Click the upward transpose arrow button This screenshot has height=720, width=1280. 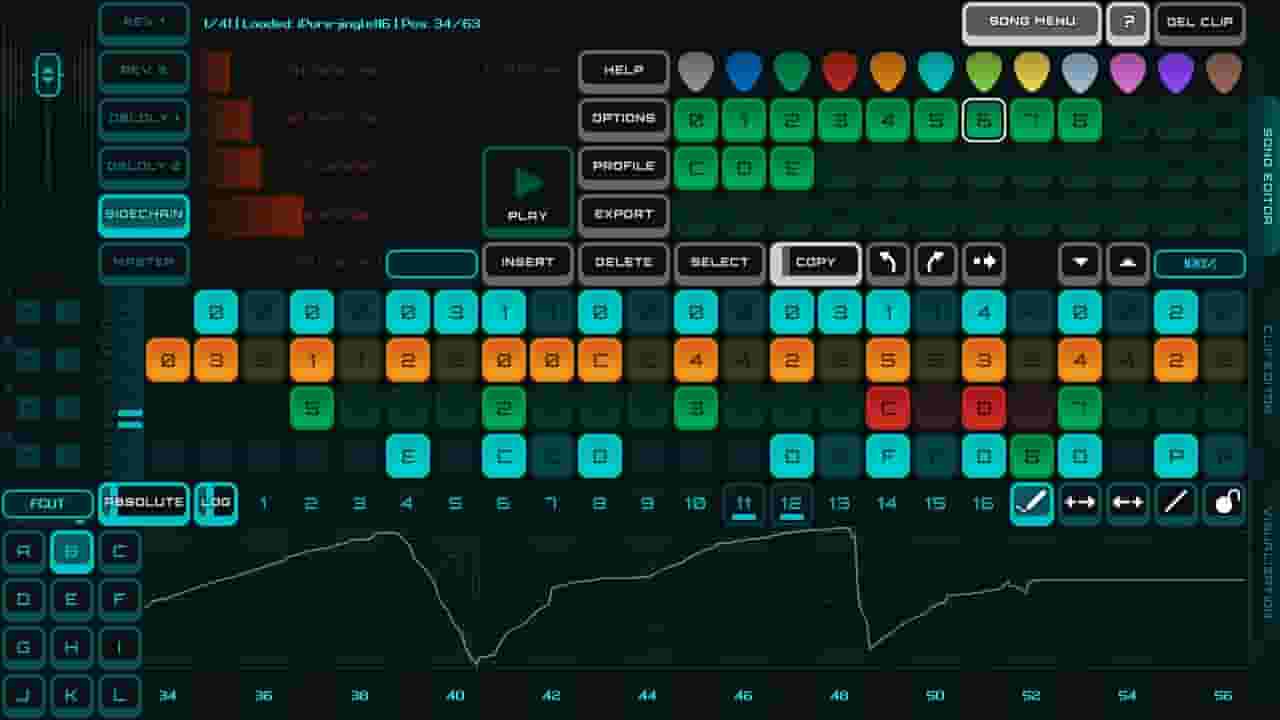pos(1128,263)
